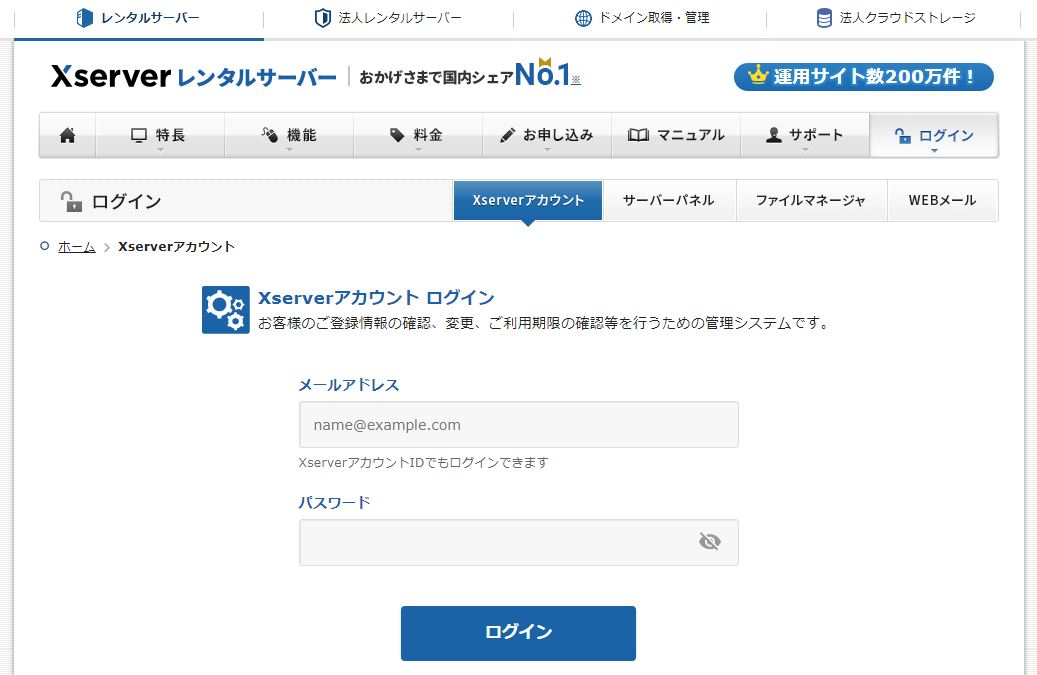Click the mouse icon beside 機能
1037x675 pixels.
coord(269,135)
